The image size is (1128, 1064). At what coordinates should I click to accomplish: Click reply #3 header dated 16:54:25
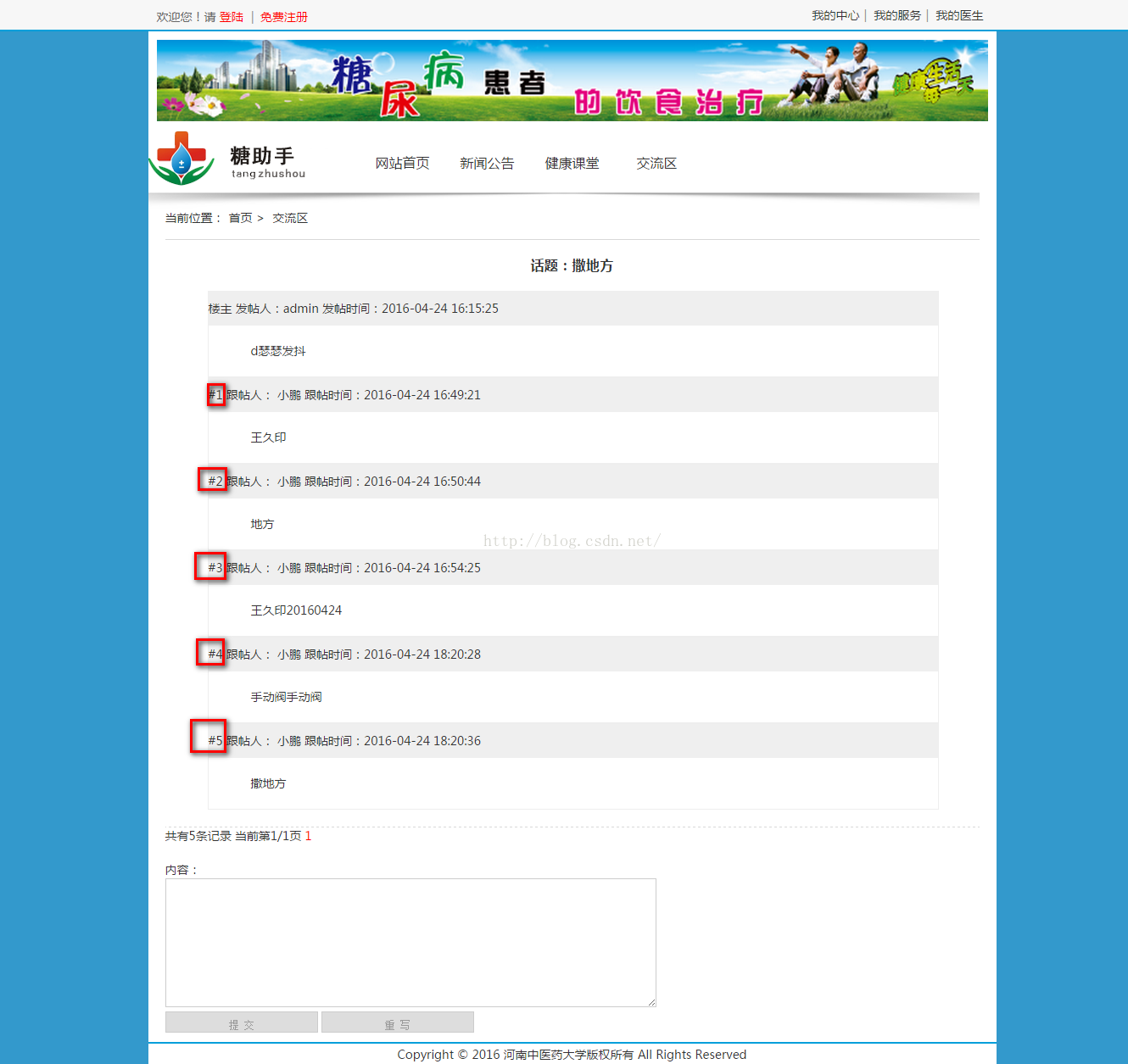pyautogui.click(x=573, y=568)
